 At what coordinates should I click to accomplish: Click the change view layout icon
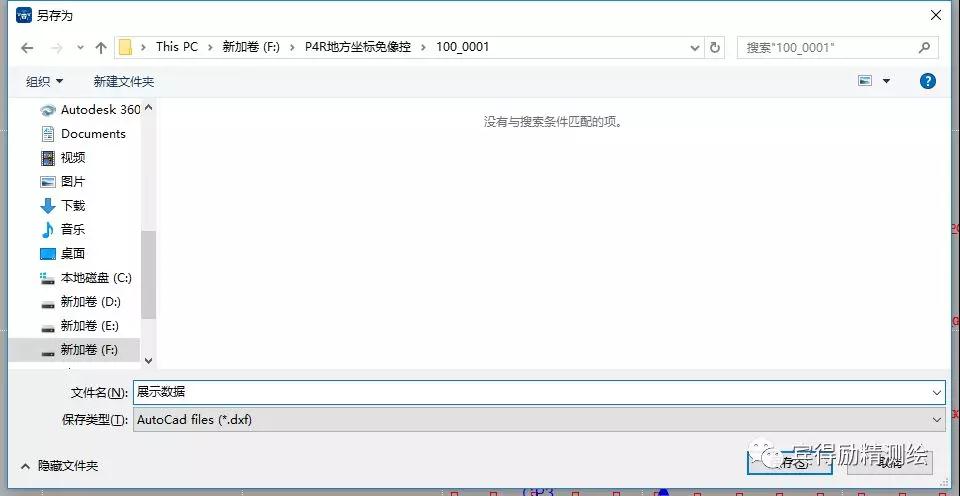point(865,81)
